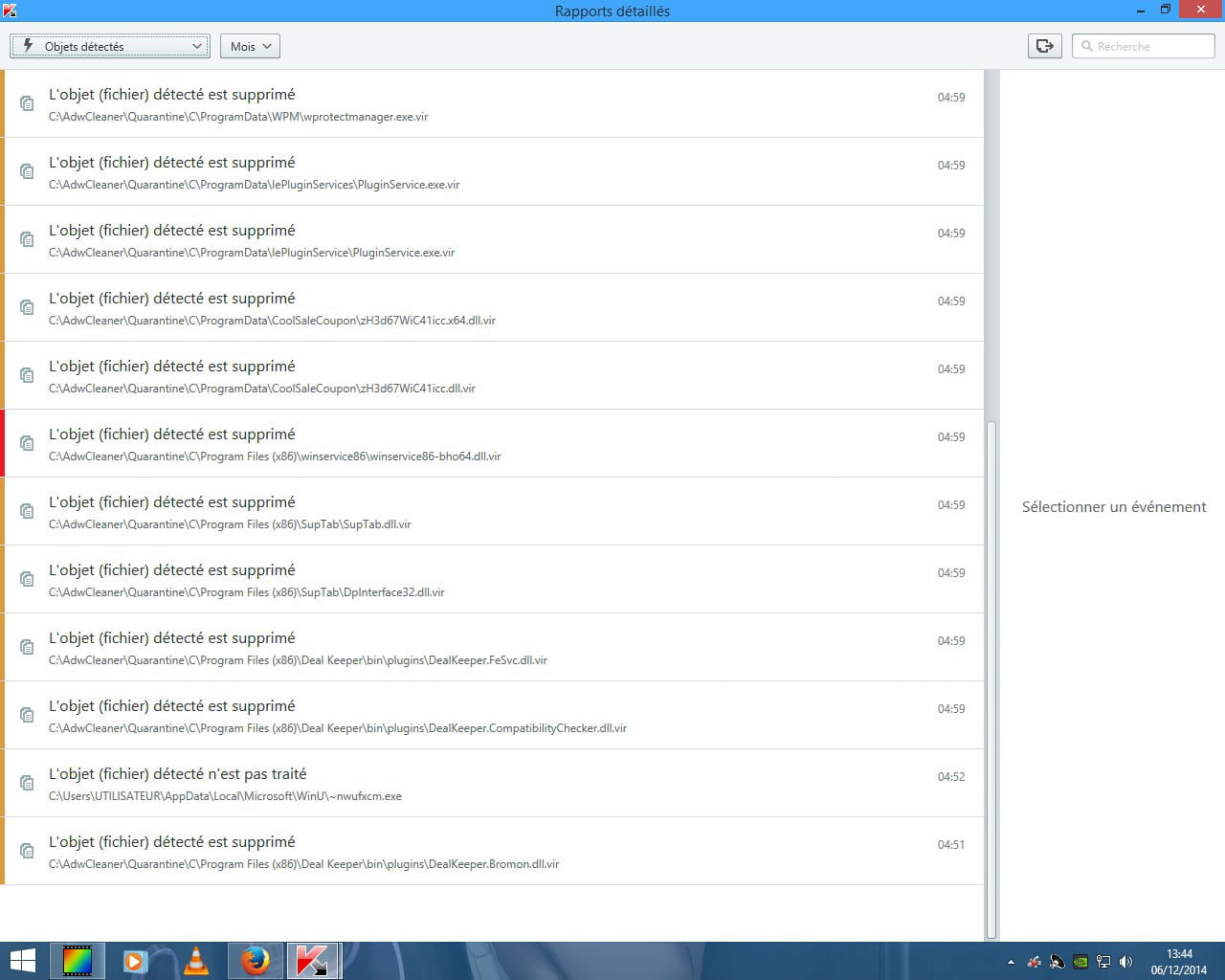
Task: Click the file icon for DealKeeper.Bromon.dll.vir
Action: (x=27, y=851)
